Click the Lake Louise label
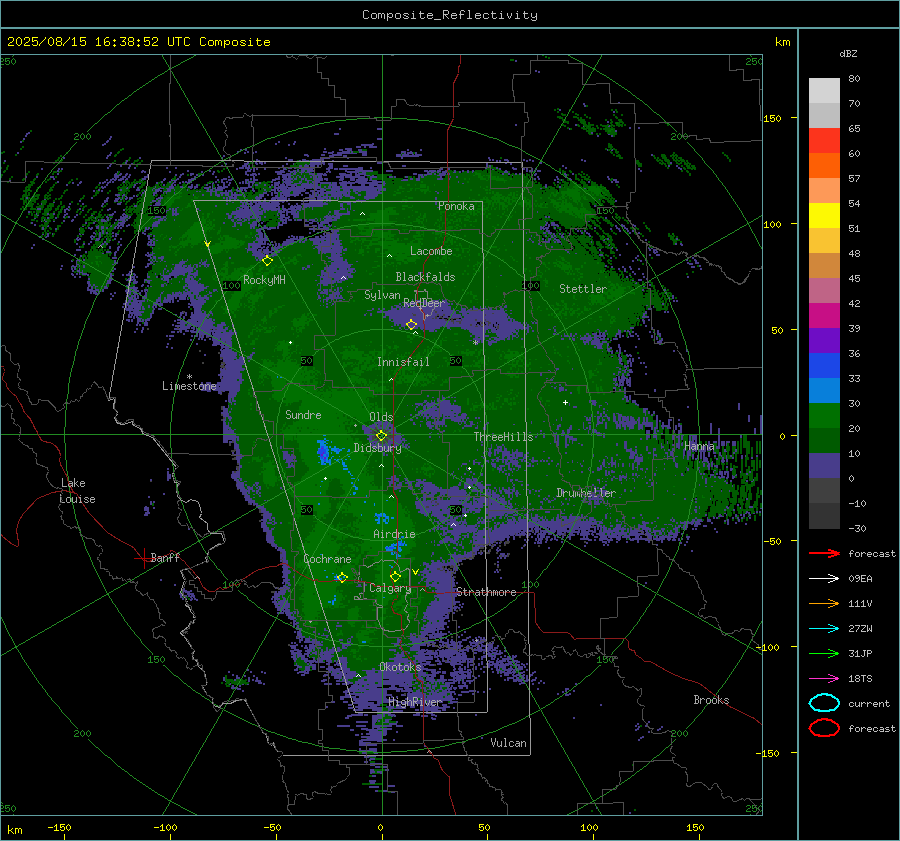 coord(77,491)
